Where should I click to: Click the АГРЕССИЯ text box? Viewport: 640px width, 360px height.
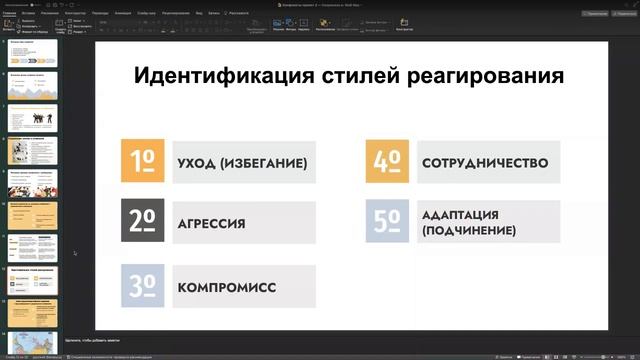point(244,223)
